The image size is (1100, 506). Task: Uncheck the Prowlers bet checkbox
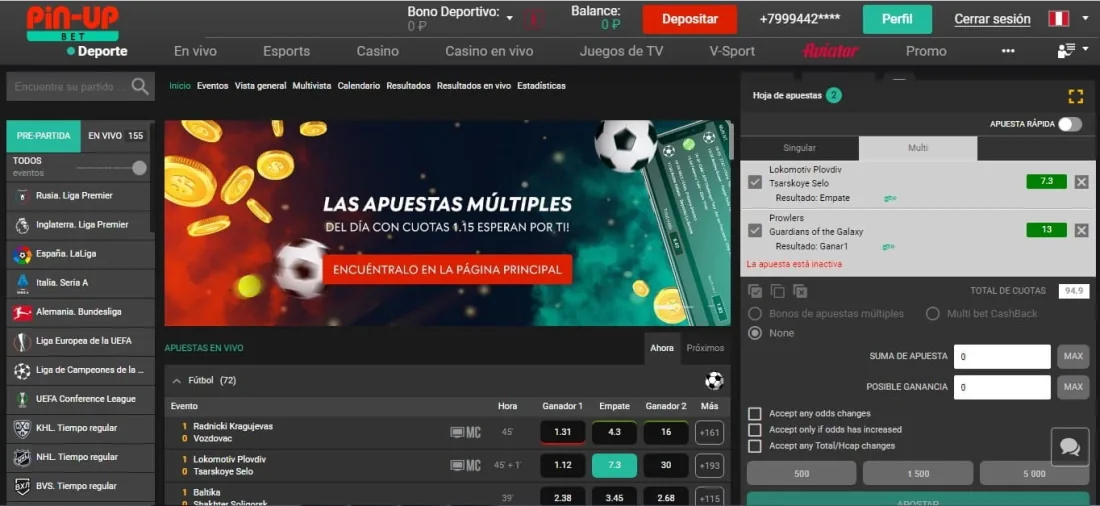tap(755, 231)
